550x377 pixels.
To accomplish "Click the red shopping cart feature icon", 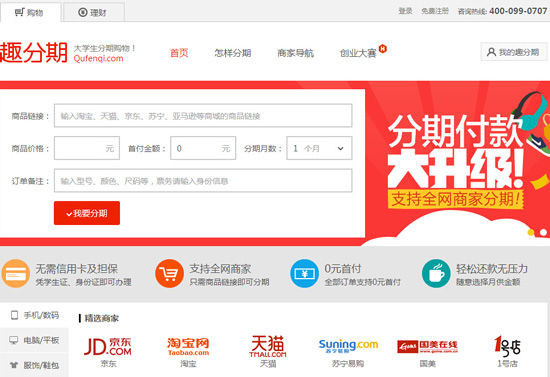I will click(x=169, y=274).
